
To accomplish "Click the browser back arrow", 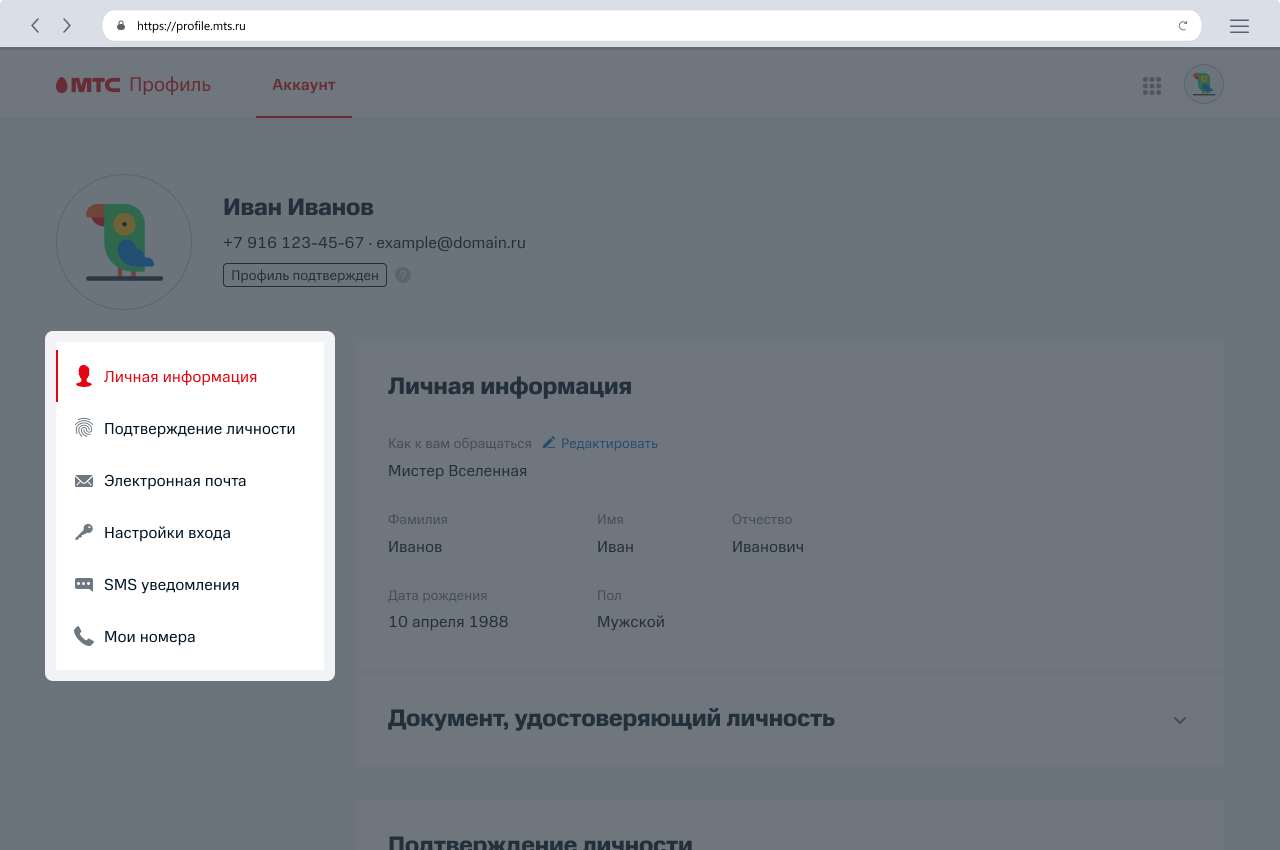I will [x=35, y=26].
